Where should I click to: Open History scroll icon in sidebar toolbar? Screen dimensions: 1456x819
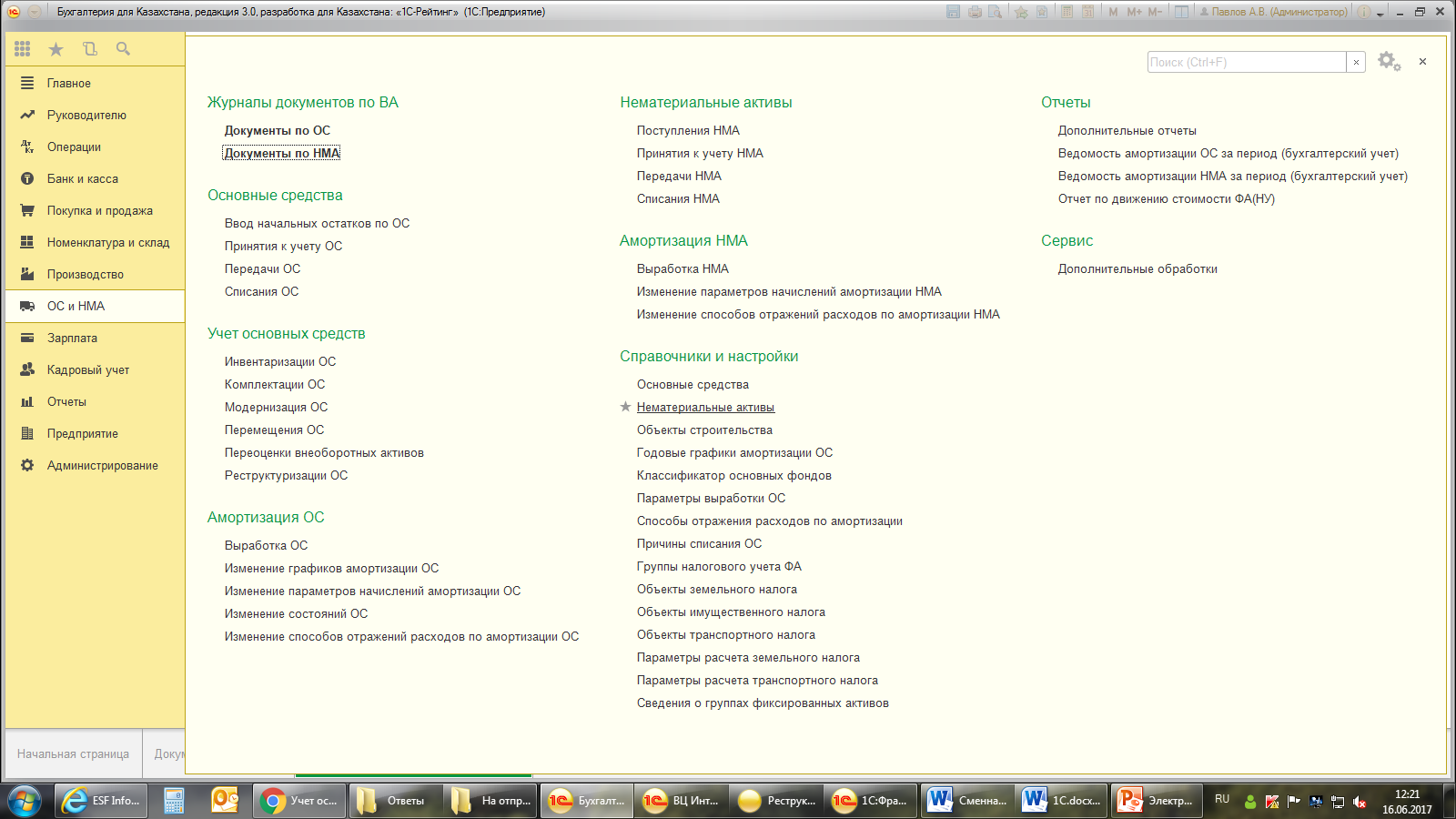click(x=89, y=49)
